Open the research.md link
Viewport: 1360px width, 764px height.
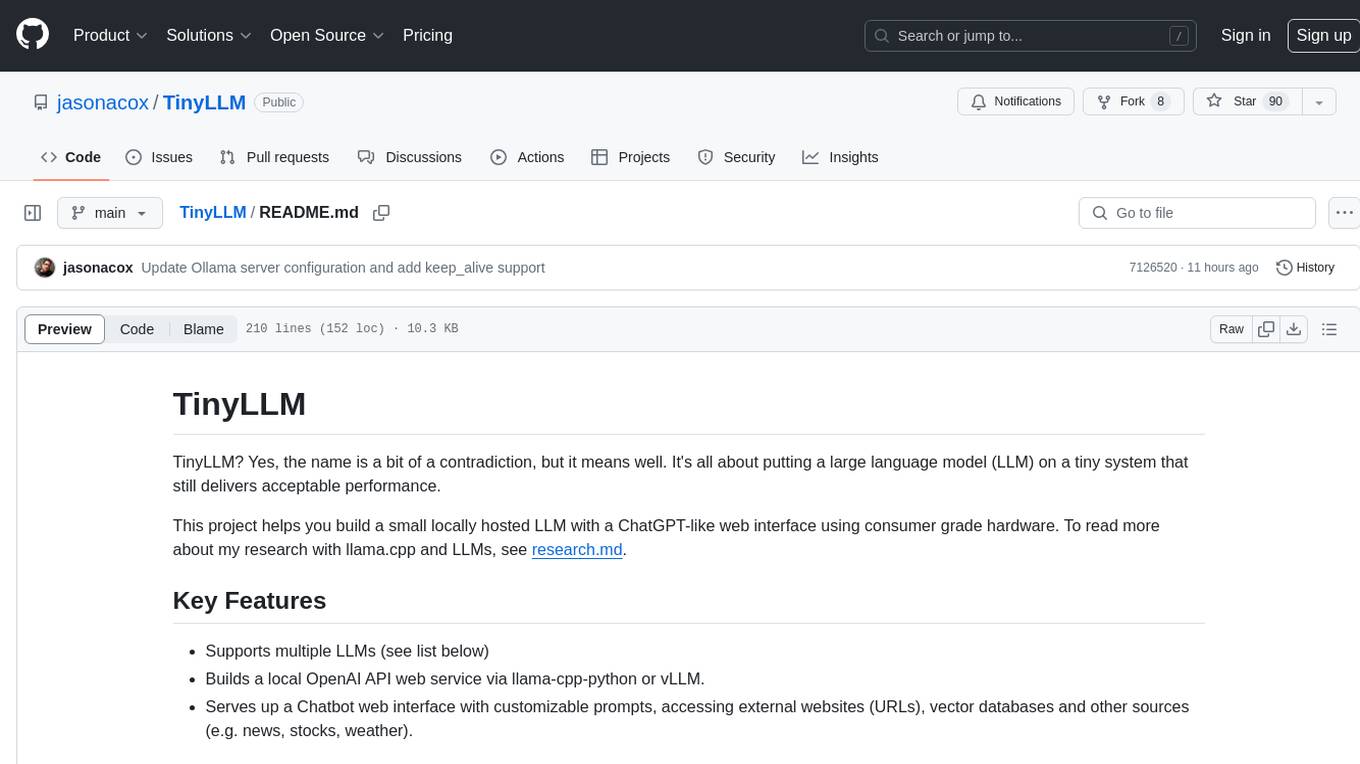(x=578, y=549)
